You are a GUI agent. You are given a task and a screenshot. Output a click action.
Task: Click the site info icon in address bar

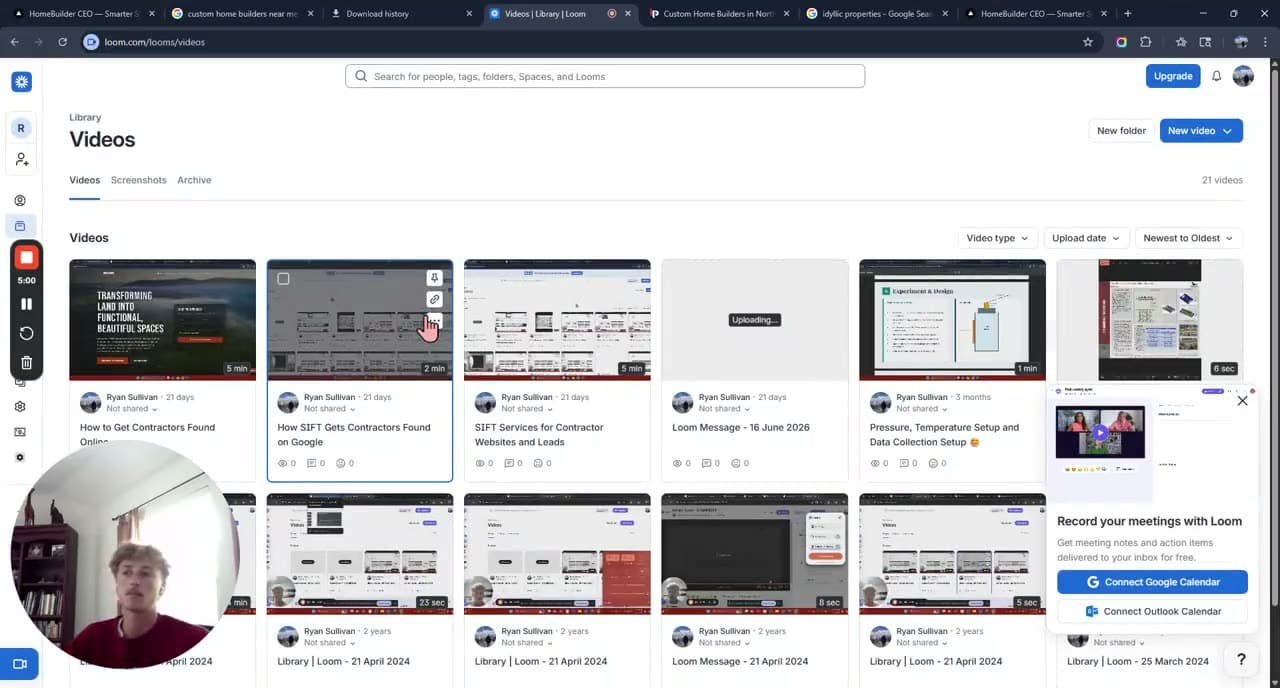(x=92, y=42)
